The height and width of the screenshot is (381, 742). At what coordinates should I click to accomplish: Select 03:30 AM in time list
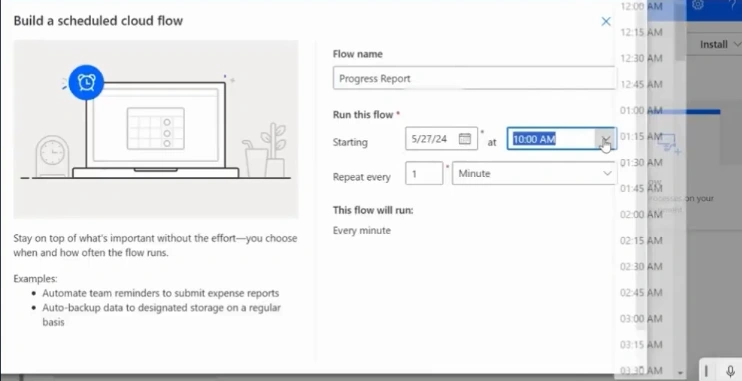click(641, 370)
